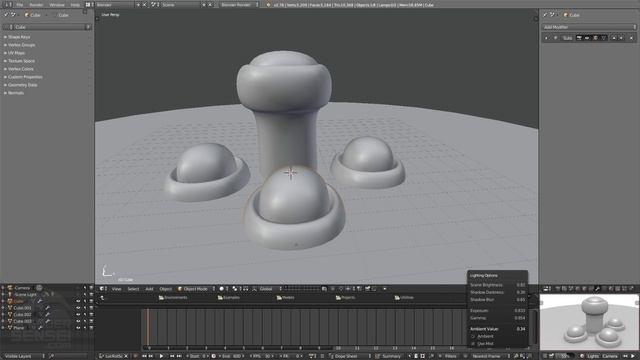Screen dimensions: 640x360
Task: Expand the Shape Keys panel
Action: pyautogui.click(x=19, y=37)
